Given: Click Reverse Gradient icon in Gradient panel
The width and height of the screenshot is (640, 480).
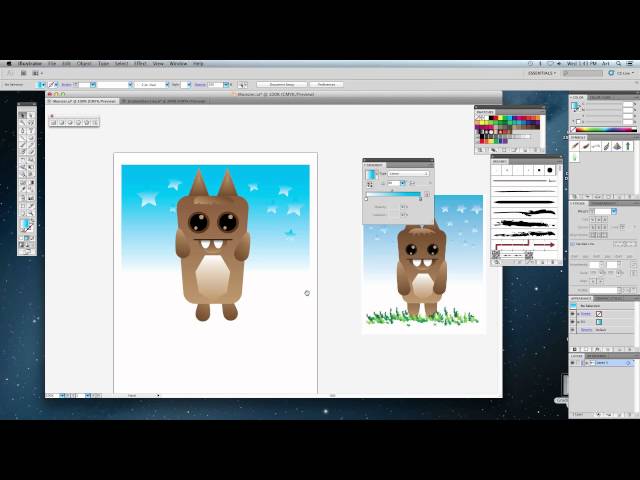Looking at the screenshot, I should tap(370, 184).
